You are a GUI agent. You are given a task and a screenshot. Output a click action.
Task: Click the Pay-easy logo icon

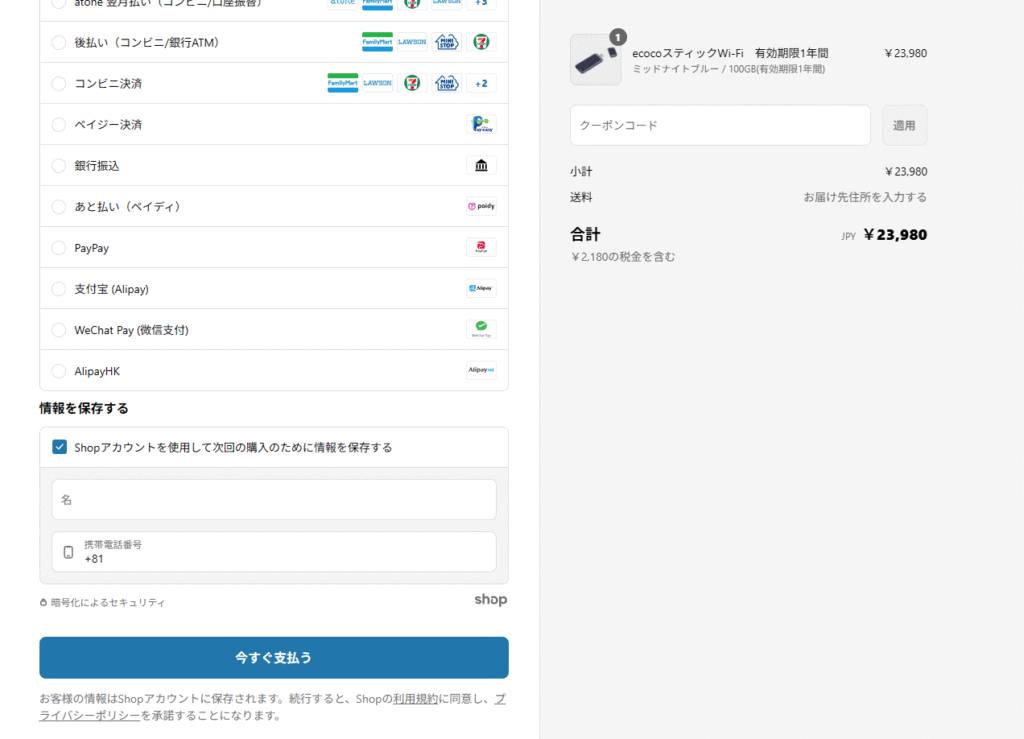pyautogui.click(x=481, y=125)
